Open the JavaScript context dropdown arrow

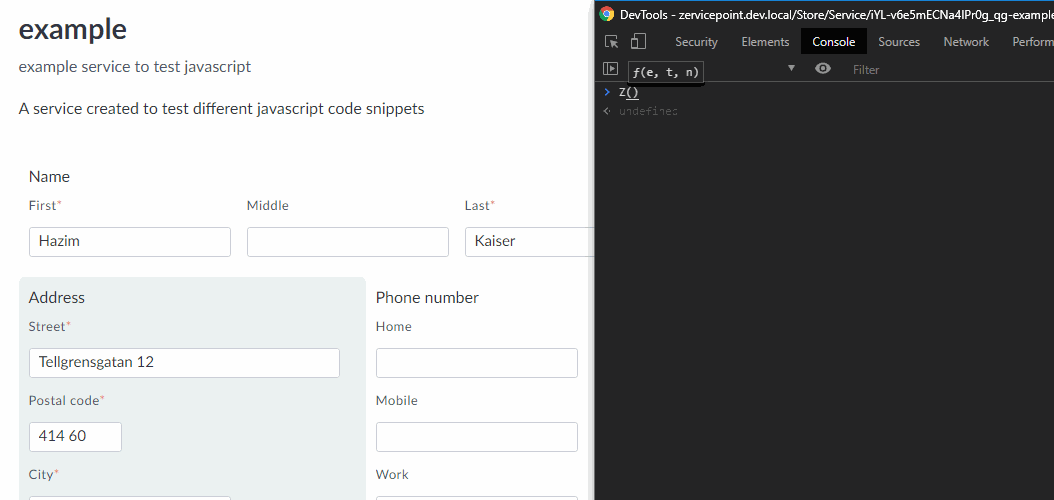pyautogui.click(x=791, y=69)
